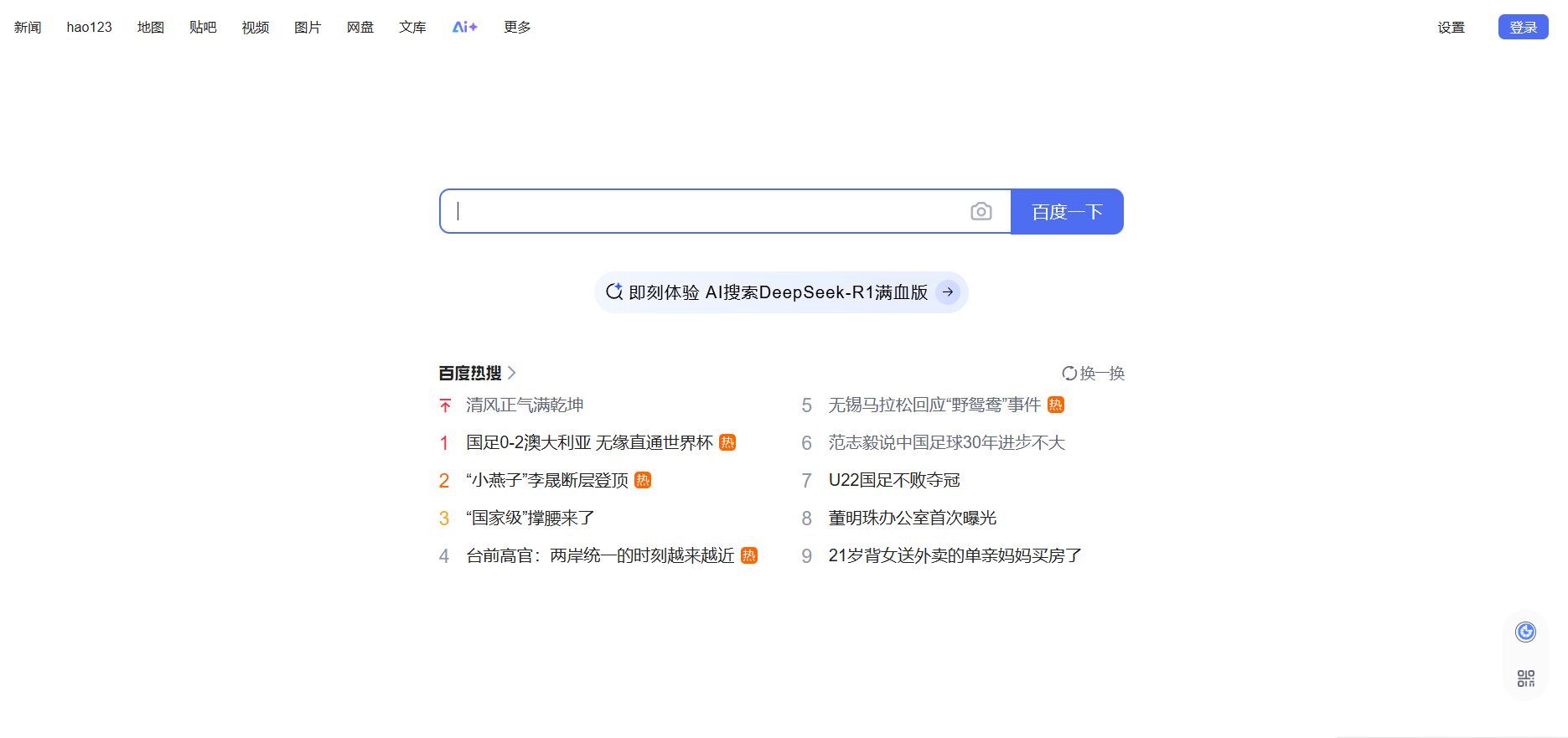Open headline 21岁背女送外卖的单亲妈妈买房了
Screen dimensions: 1568x738
click(x=955, y=555)
